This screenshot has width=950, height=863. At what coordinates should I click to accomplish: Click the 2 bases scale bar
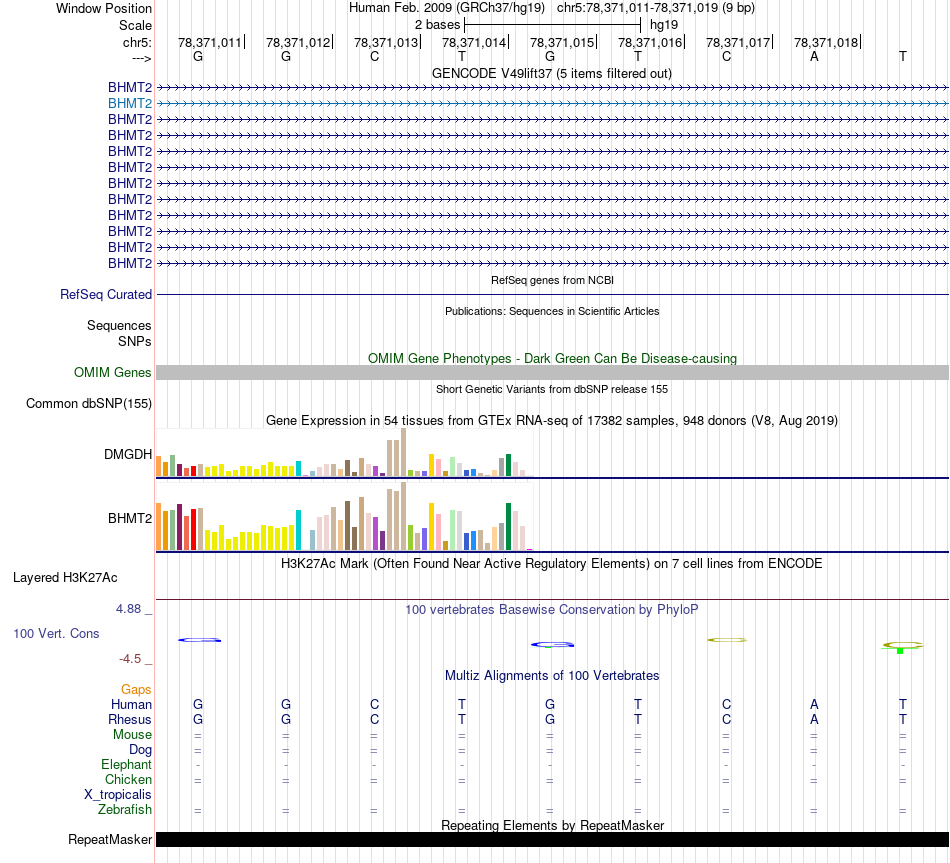[553, 25]
